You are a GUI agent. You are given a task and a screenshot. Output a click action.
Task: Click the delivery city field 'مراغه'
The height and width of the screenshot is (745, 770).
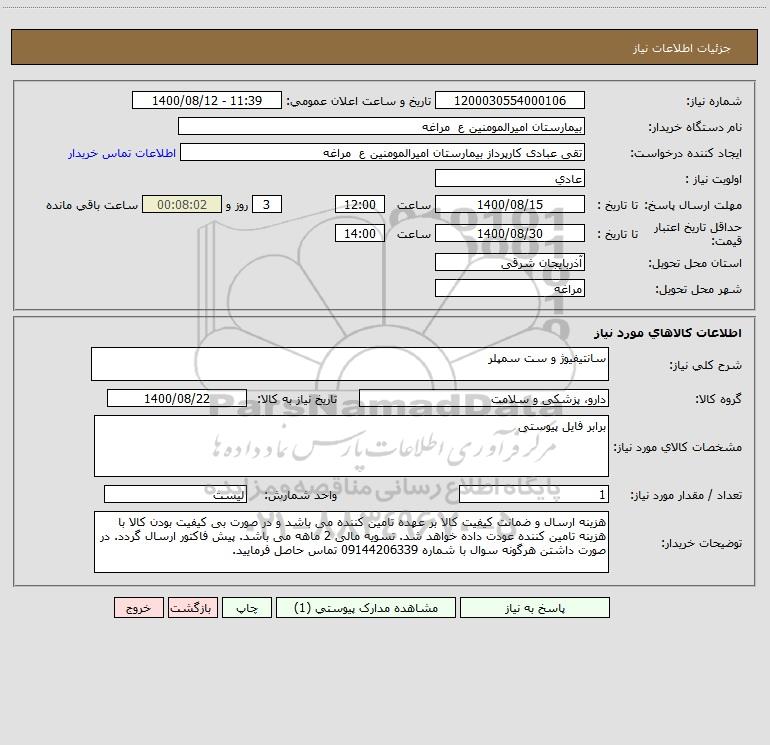pos(510,288)
